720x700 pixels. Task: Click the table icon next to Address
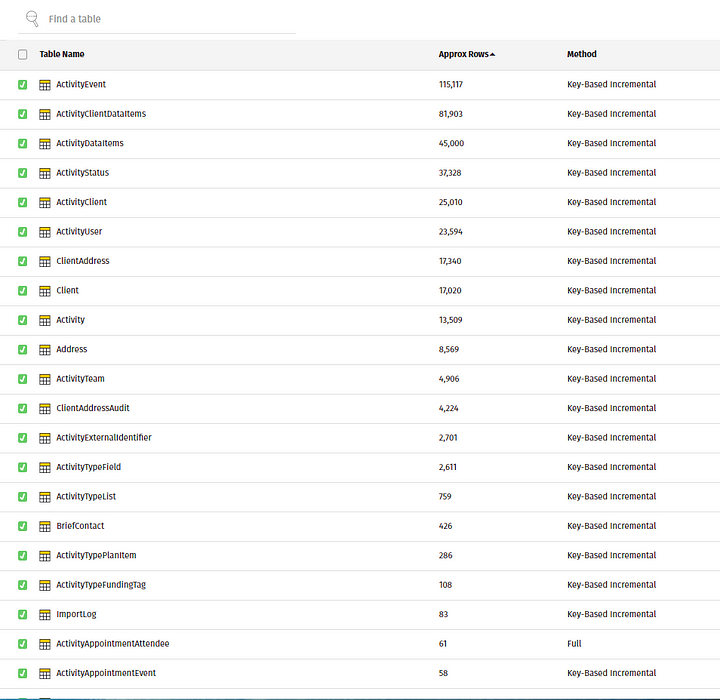click(45, 350)
